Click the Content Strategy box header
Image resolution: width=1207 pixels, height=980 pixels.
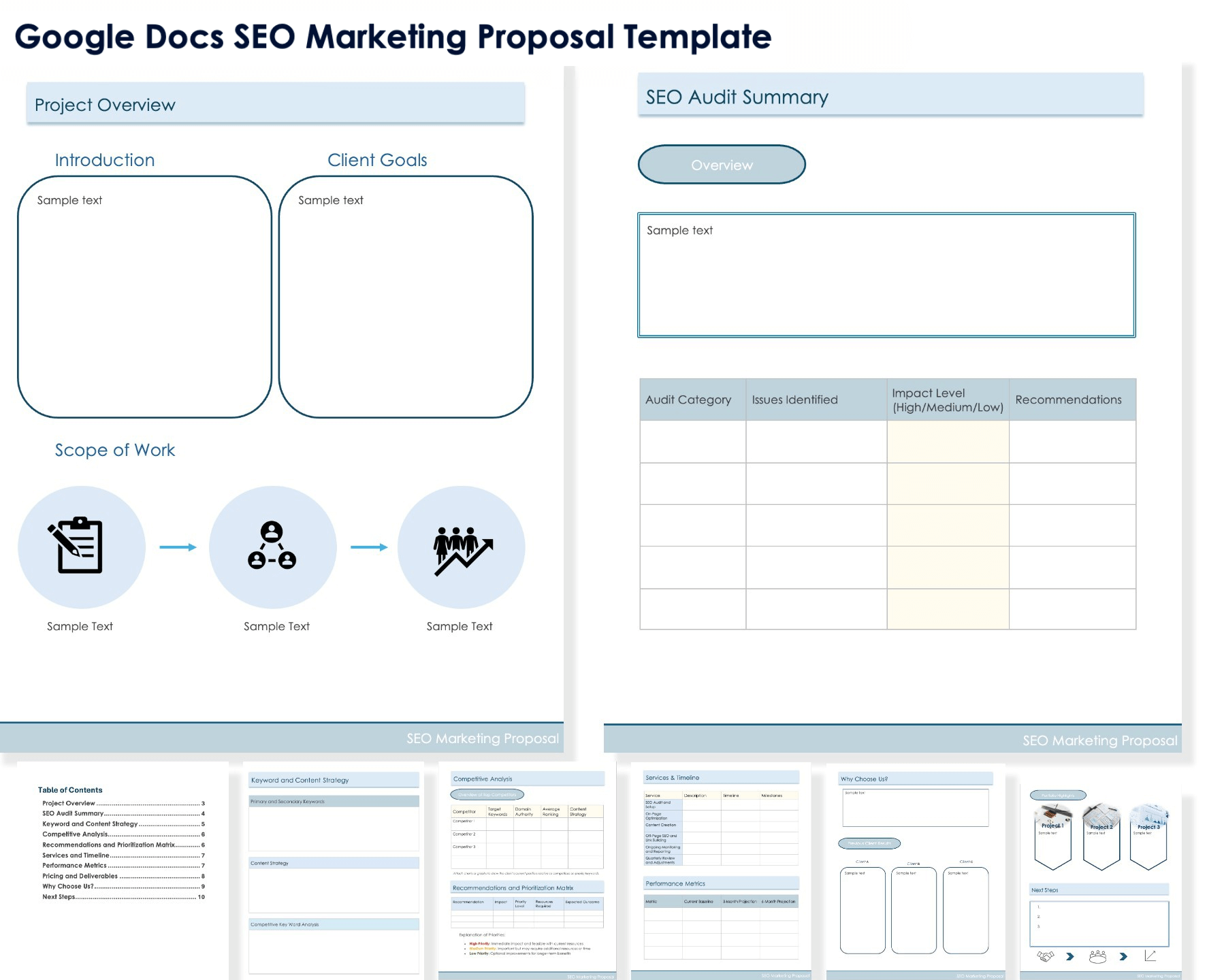(334, 863)
